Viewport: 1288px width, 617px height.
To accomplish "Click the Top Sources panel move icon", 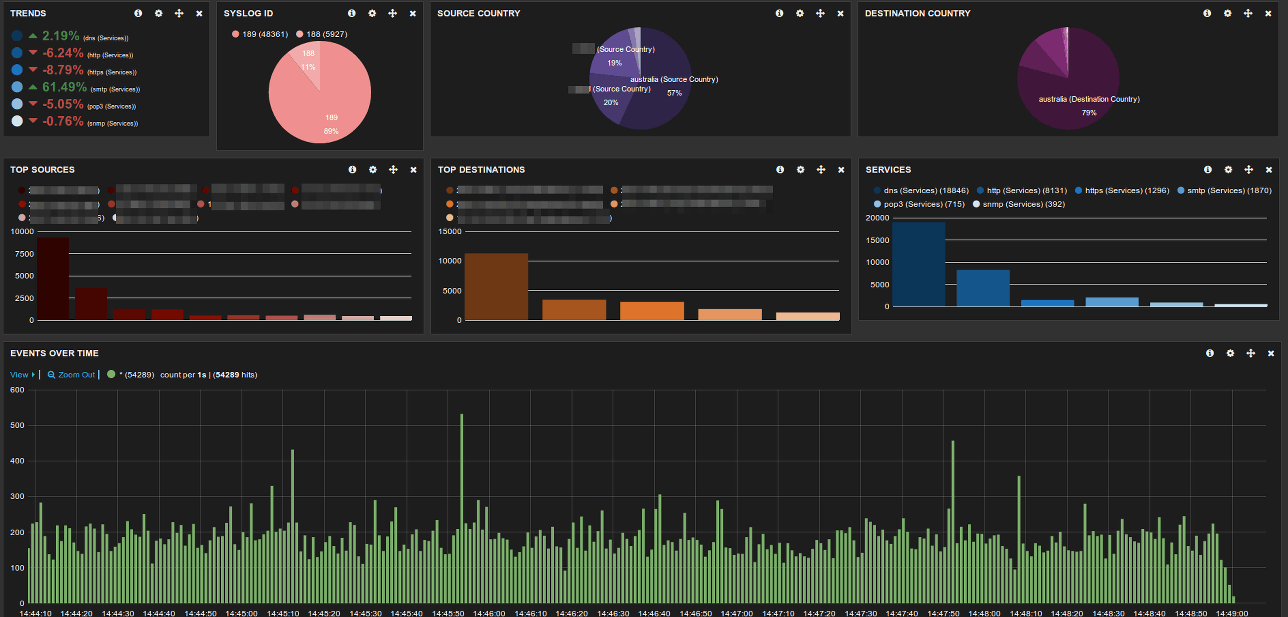I will pyautogui.click(x=392, y=170).
